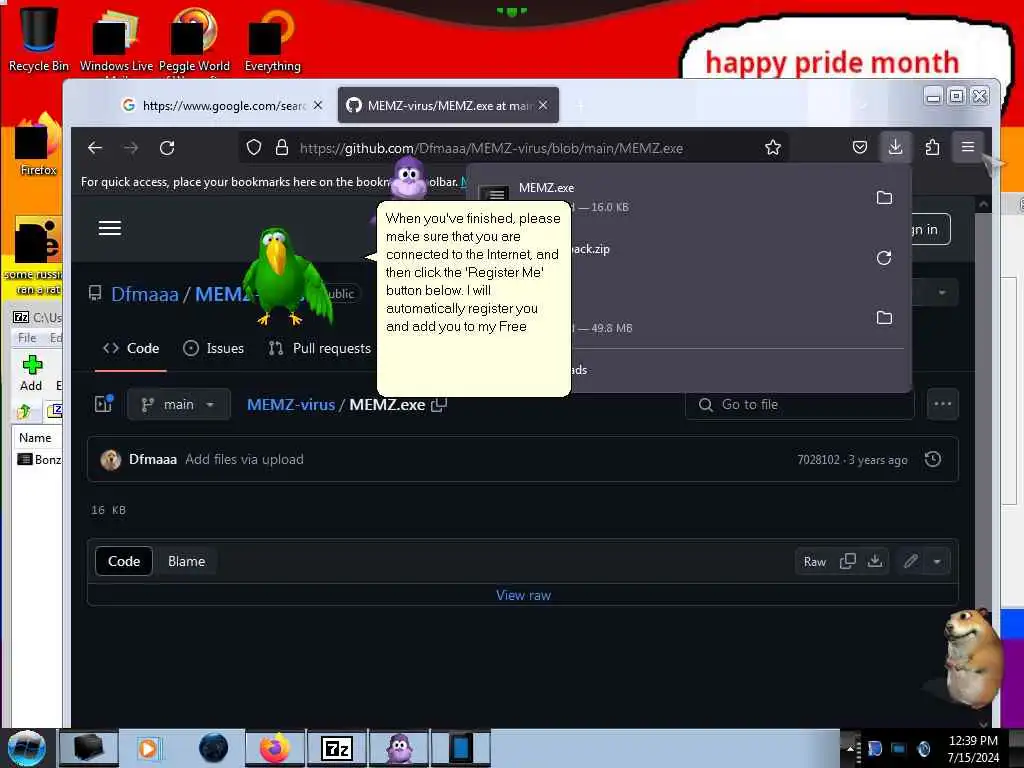This screenshot has height=768, width=1024.
Task: Open the tracking protection shield icon
Action: [254, 148]
